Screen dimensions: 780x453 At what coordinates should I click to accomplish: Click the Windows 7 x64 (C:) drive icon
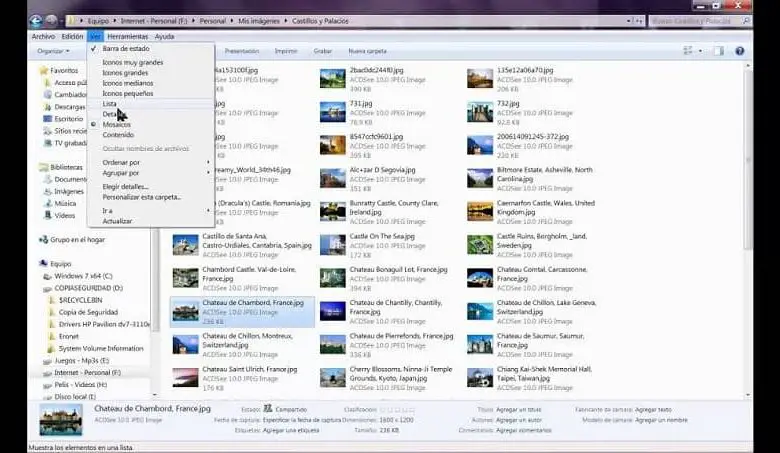tap(47, 275)
